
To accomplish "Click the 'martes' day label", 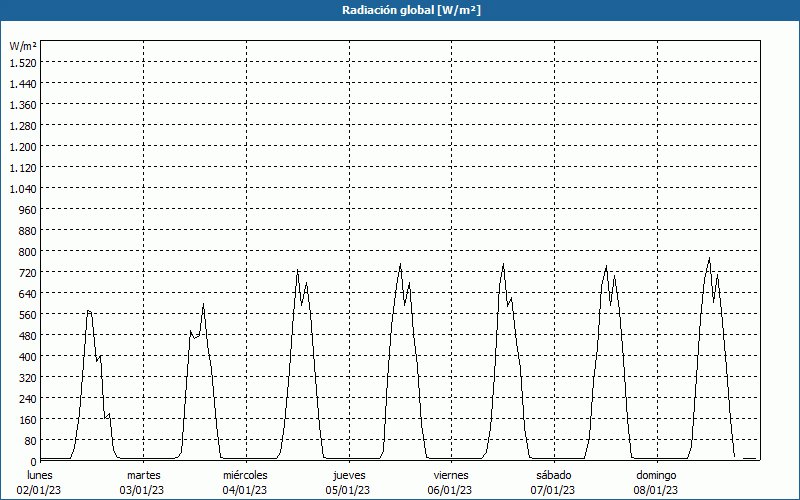I will (144, 475).
